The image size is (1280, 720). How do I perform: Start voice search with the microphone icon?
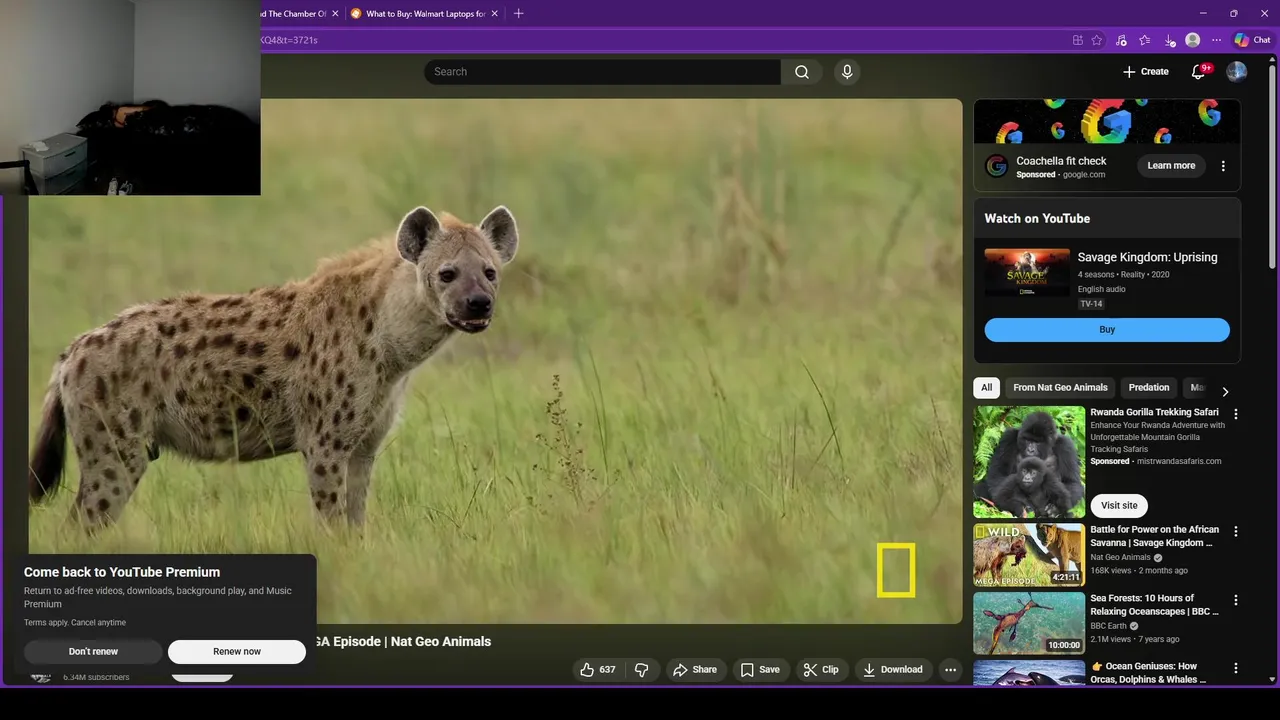point(847,72)
